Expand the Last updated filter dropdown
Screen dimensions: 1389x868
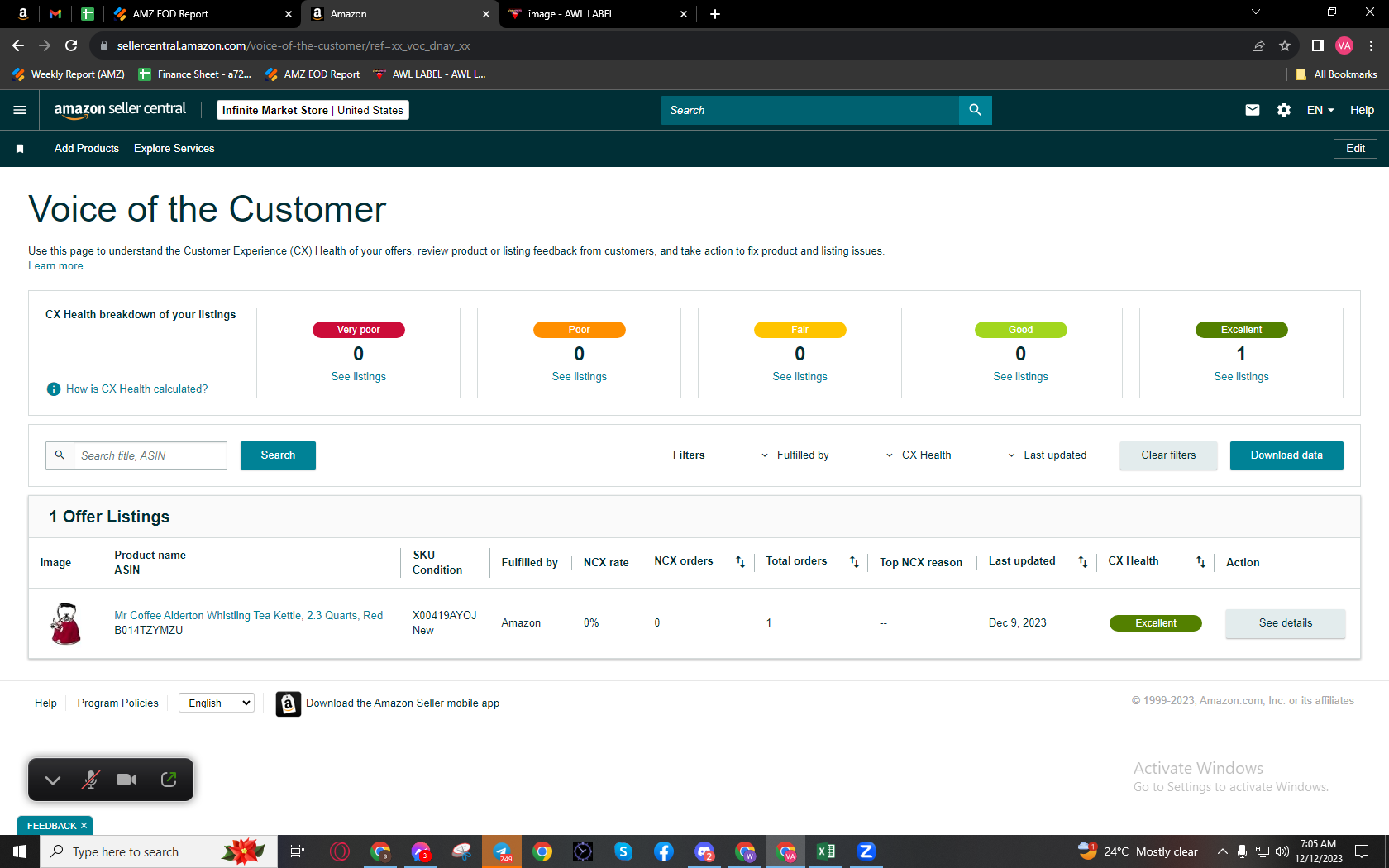1048,455
